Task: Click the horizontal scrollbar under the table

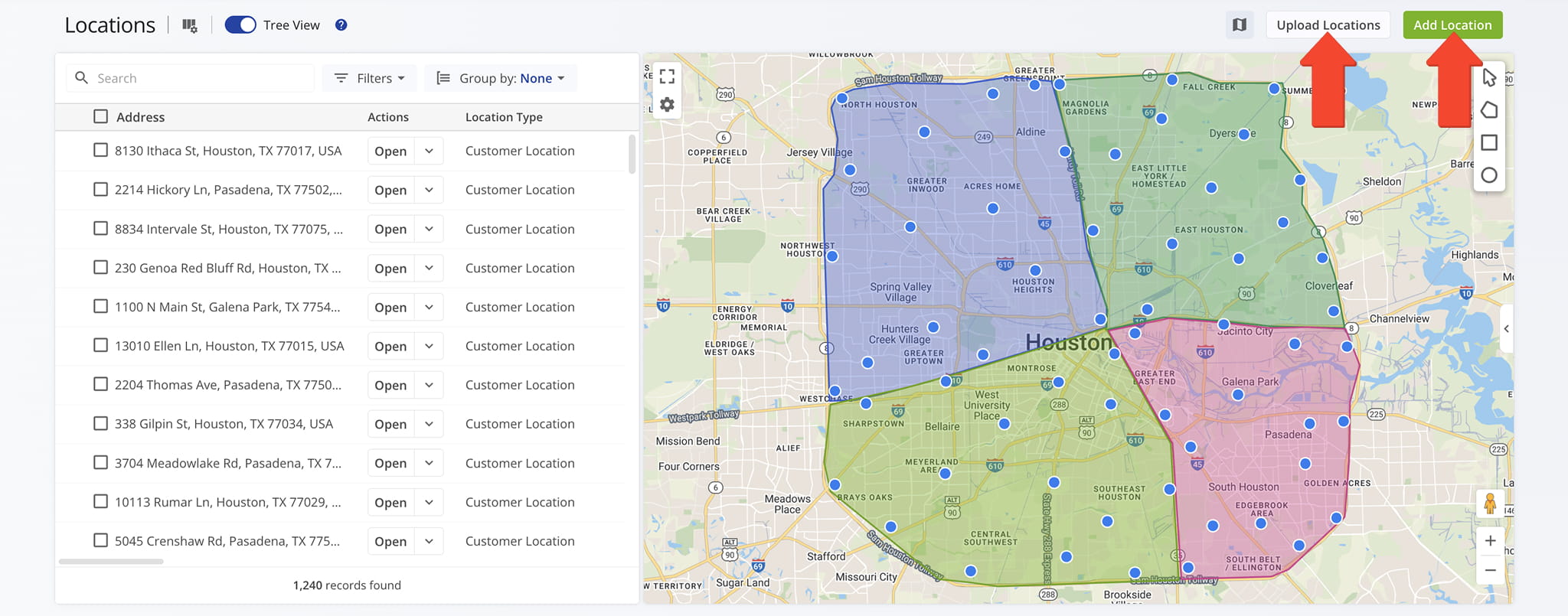Action: click(x=111, y=562)
